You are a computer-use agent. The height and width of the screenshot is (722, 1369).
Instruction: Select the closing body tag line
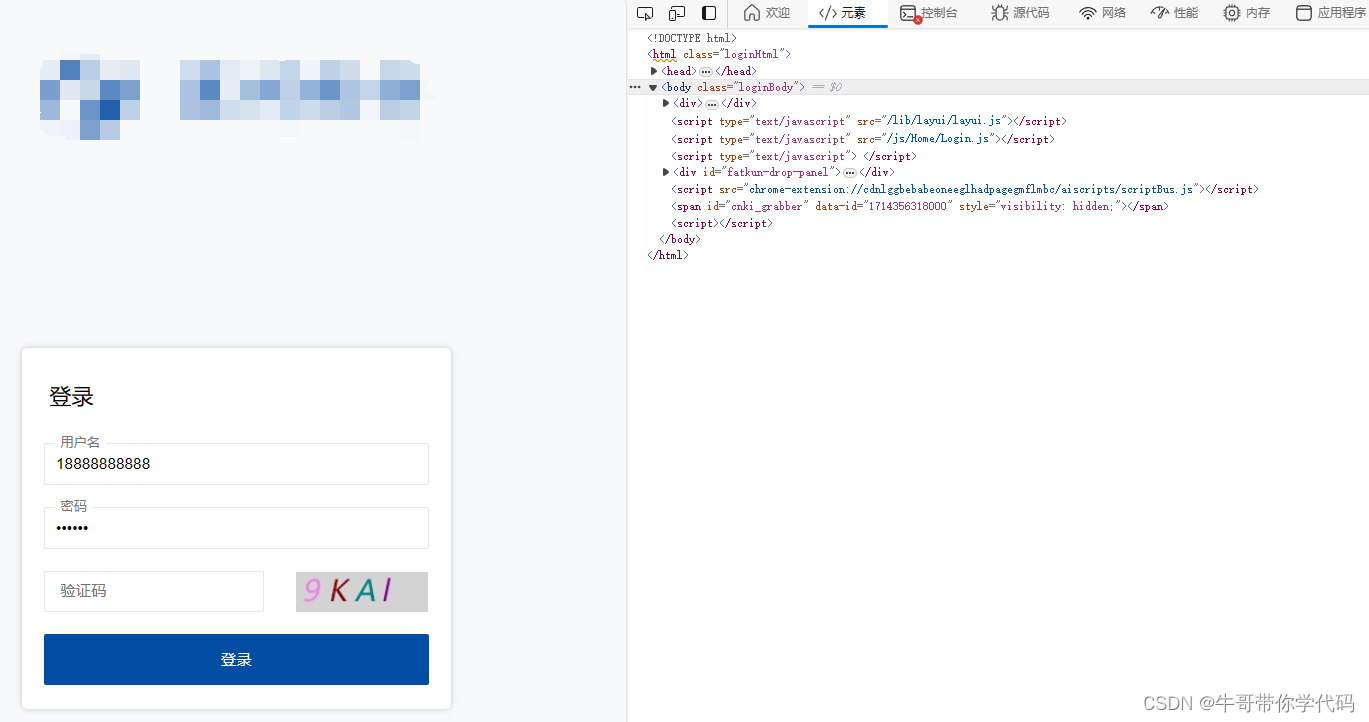(680, 239)
